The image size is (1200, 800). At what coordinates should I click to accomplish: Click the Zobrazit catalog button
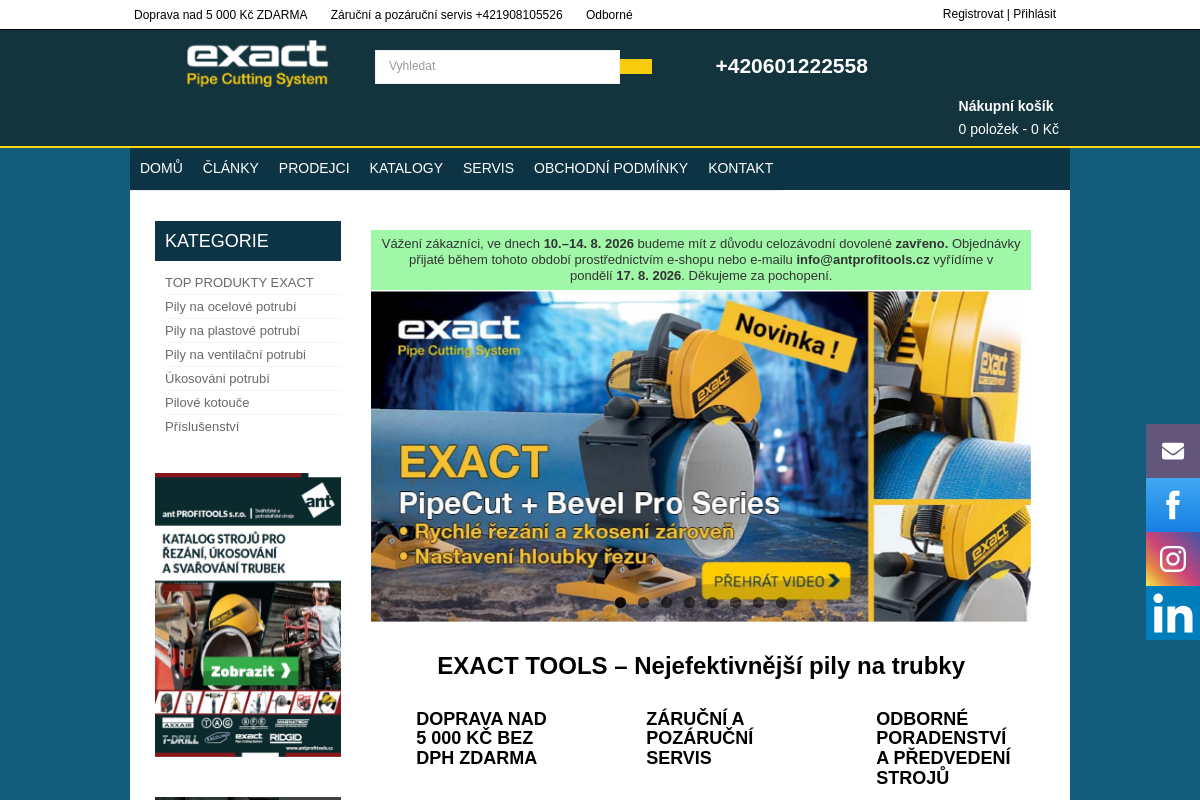tap(251, 670)
